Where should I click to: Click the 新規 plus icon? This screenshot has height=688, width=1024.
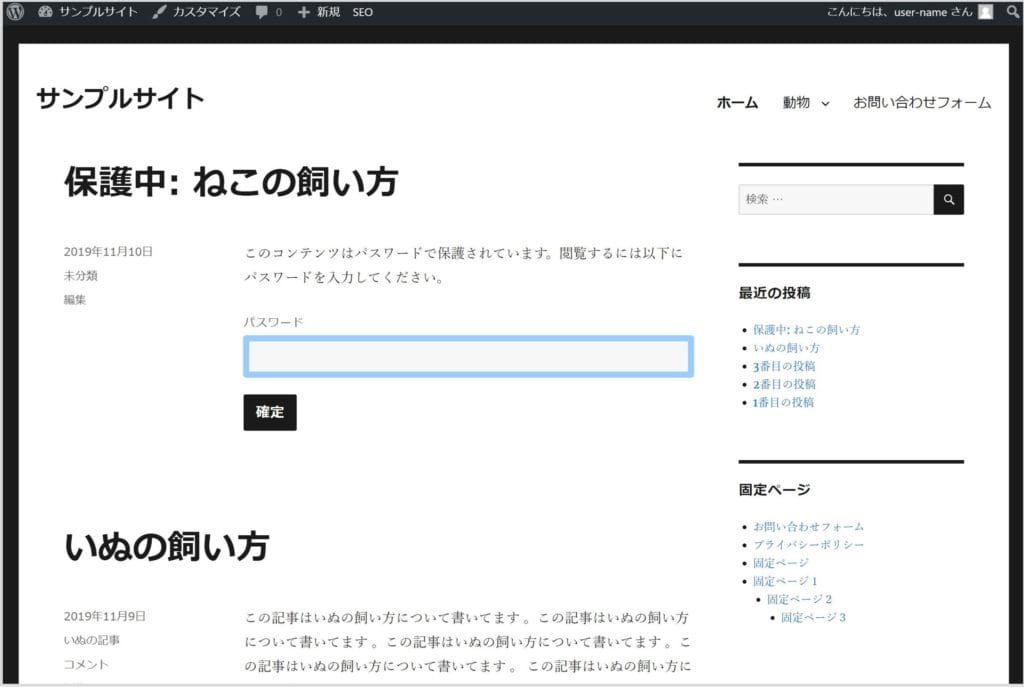[304, 12]
